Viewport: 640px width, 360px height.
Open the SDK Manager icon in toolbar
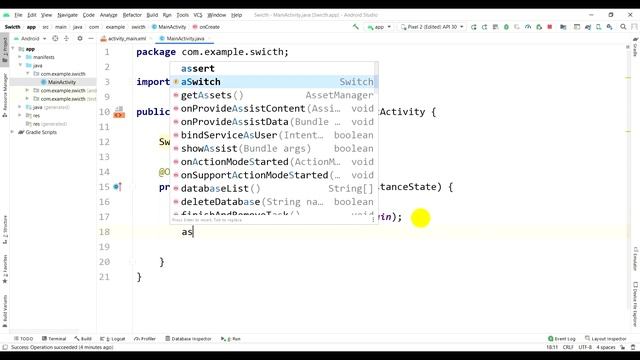pos(609,27)
